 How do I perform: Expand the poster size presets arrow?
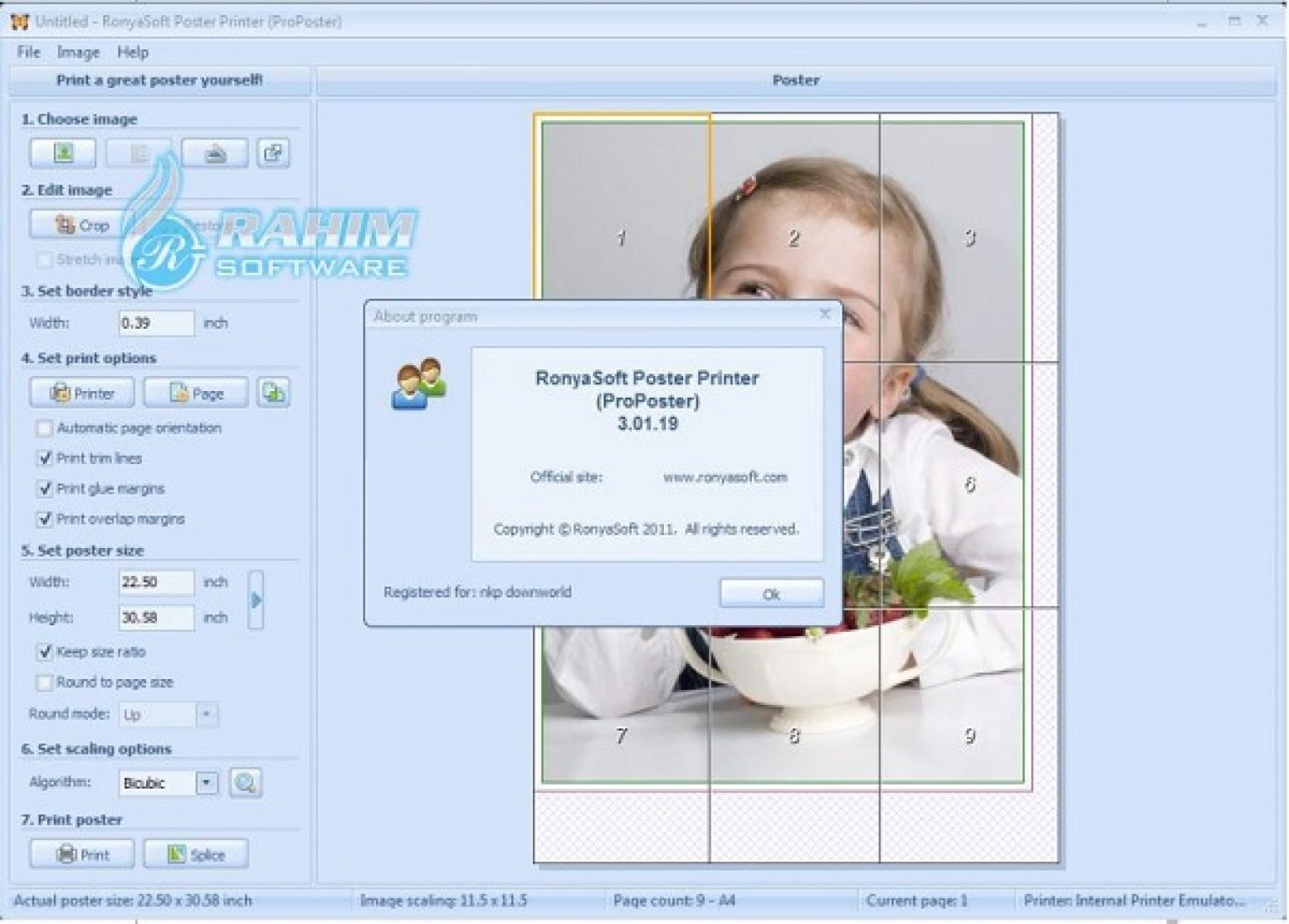254,598
